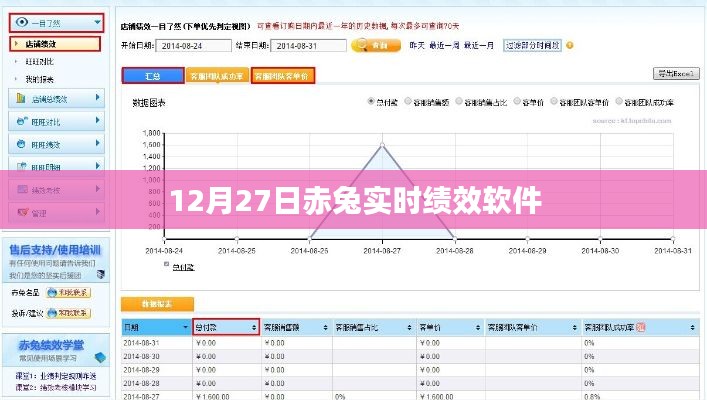Click the 和我联系 button beside 赤兔名品

pos(69,293)
